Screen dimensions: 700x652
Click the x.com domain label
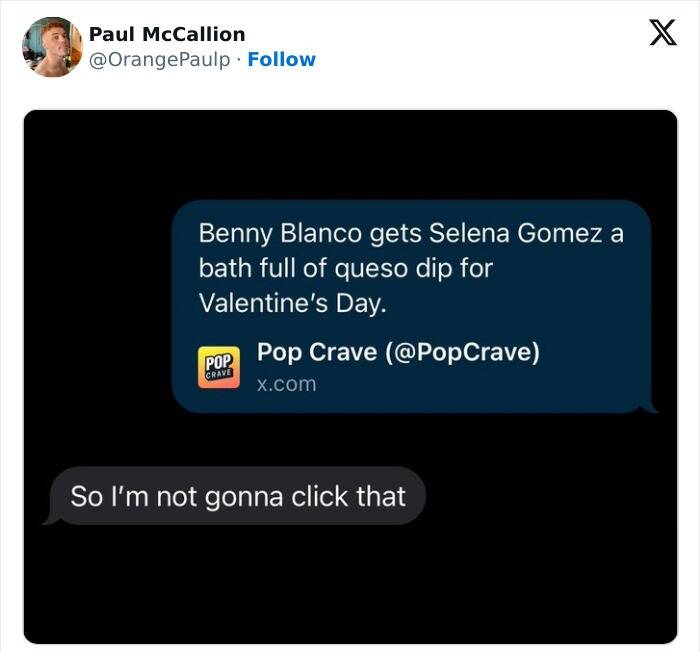click(x=286, y=384)
